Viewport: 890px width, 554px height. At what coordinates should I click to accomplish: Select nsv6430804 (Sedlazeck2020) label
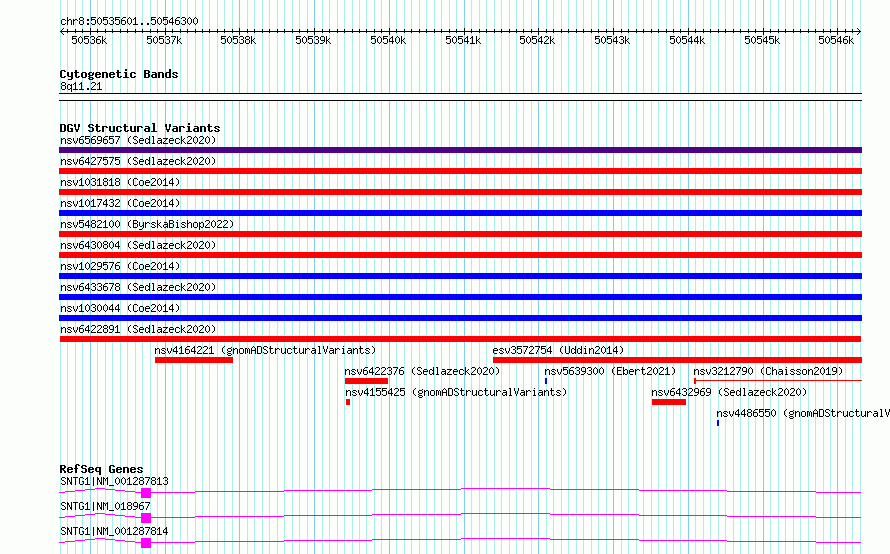(138, 245)
